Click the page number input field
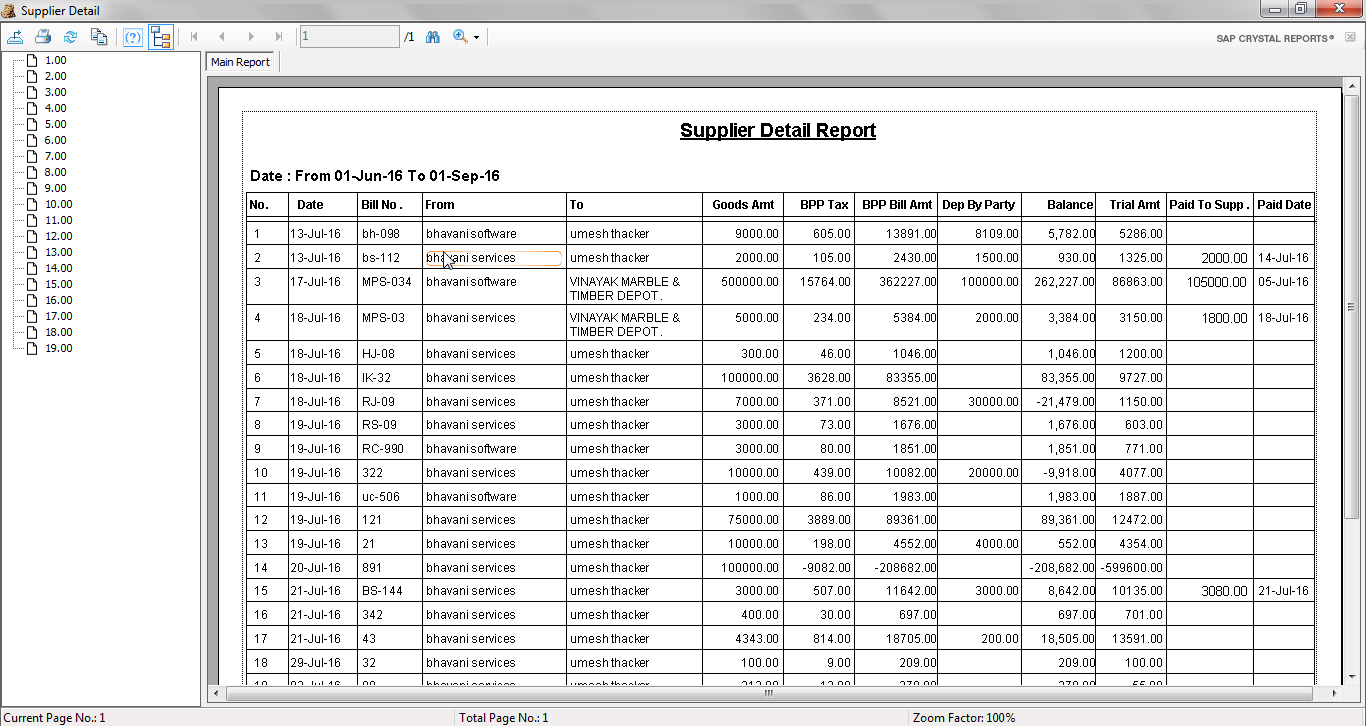1366x726 pixels. click(349, 37)
